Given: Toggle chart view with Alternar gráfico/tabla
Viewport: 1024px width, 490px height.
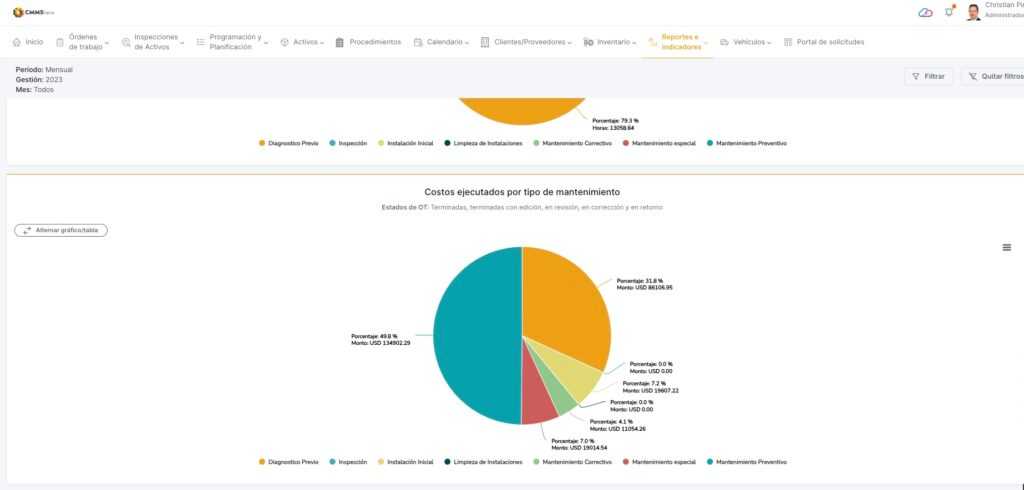Looking at the screenshot, I should (x=61, y=230).
